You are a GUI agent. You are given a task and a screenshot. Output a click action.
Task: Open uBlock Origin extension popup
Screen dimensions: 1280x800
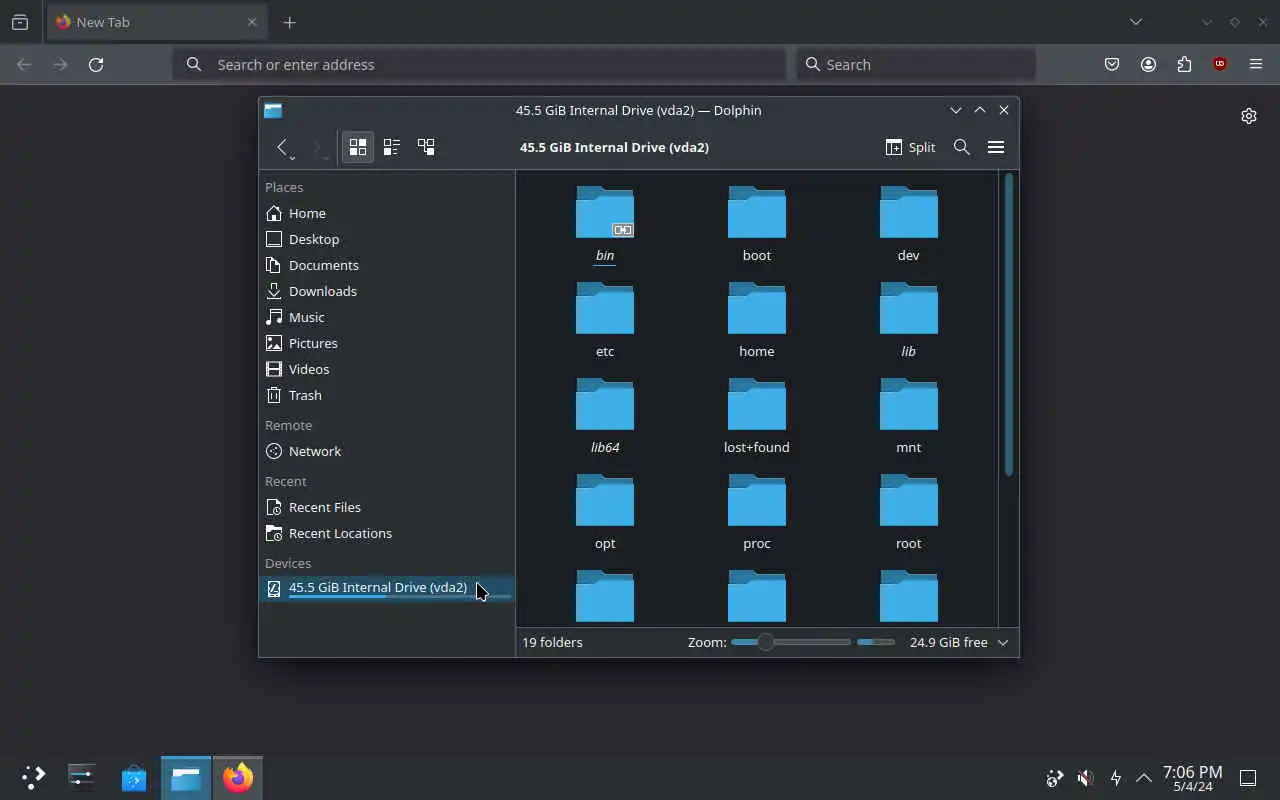coord(1220,64)
